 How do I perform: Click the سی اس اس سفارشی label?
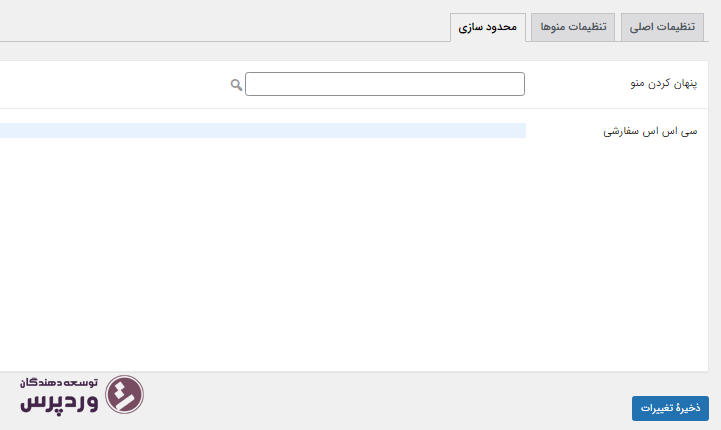point(650,132)
